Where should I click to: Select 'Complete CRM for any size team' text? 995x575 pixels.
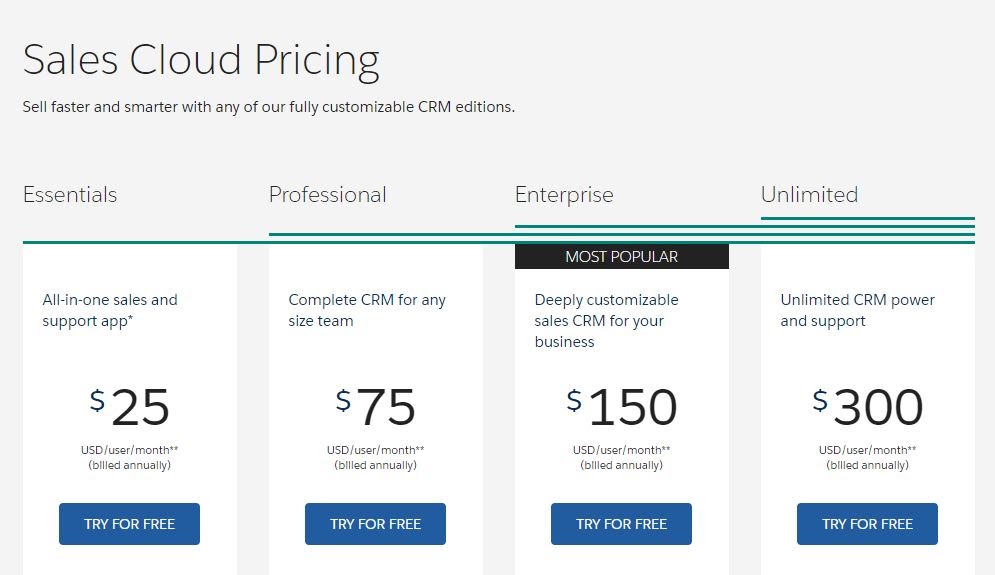point(367,310)
